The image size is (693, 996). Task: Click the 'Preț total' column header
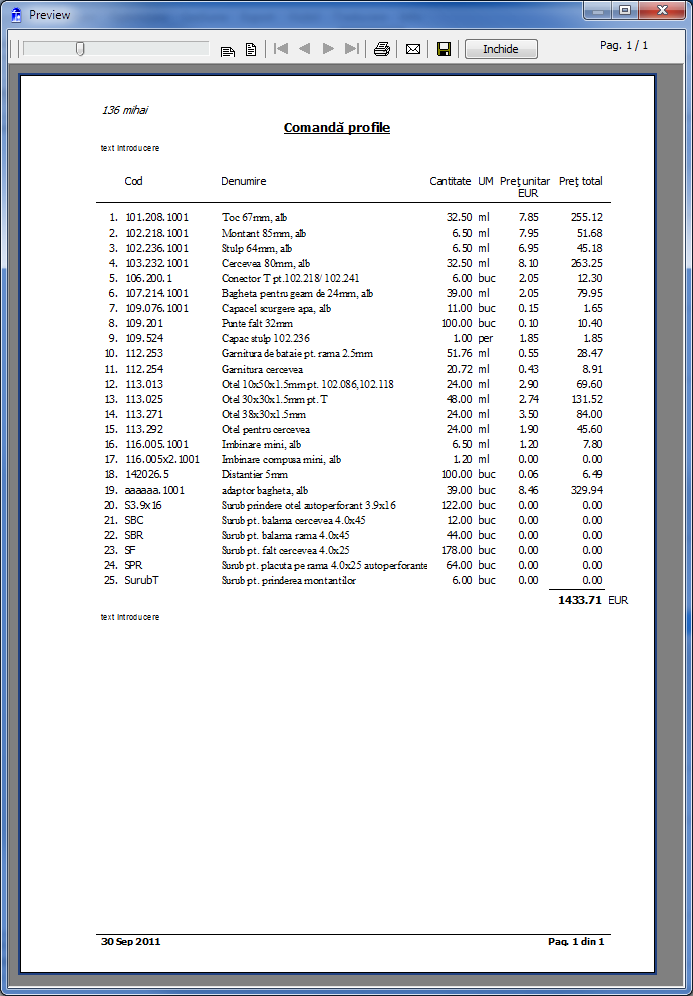click(x=581, y=181)
